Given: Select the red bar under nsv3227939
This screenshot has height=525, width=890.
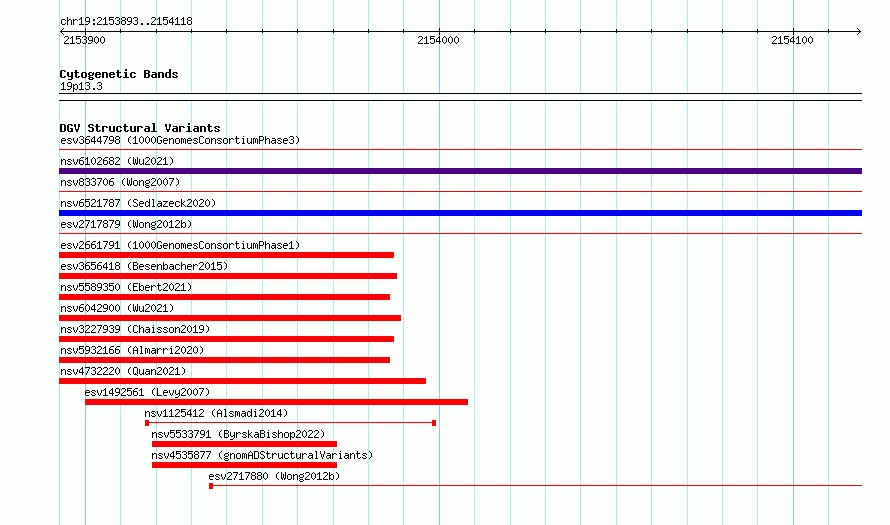Looking at the screenshot, I should [226, 339].
